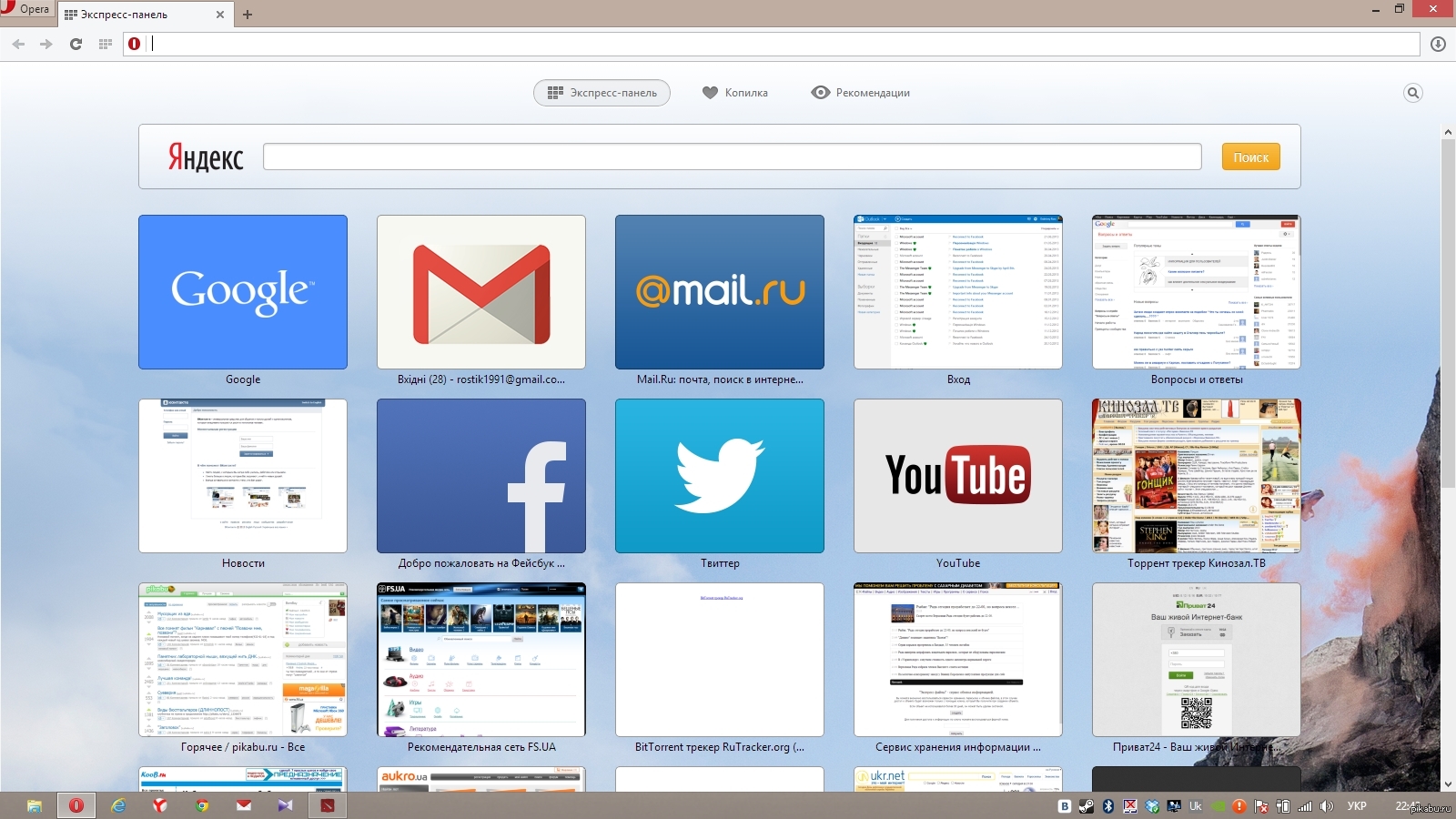Click the vertical scrollbar thumb
Viewport: 1456px width, 819px height.
point(1448,314)
